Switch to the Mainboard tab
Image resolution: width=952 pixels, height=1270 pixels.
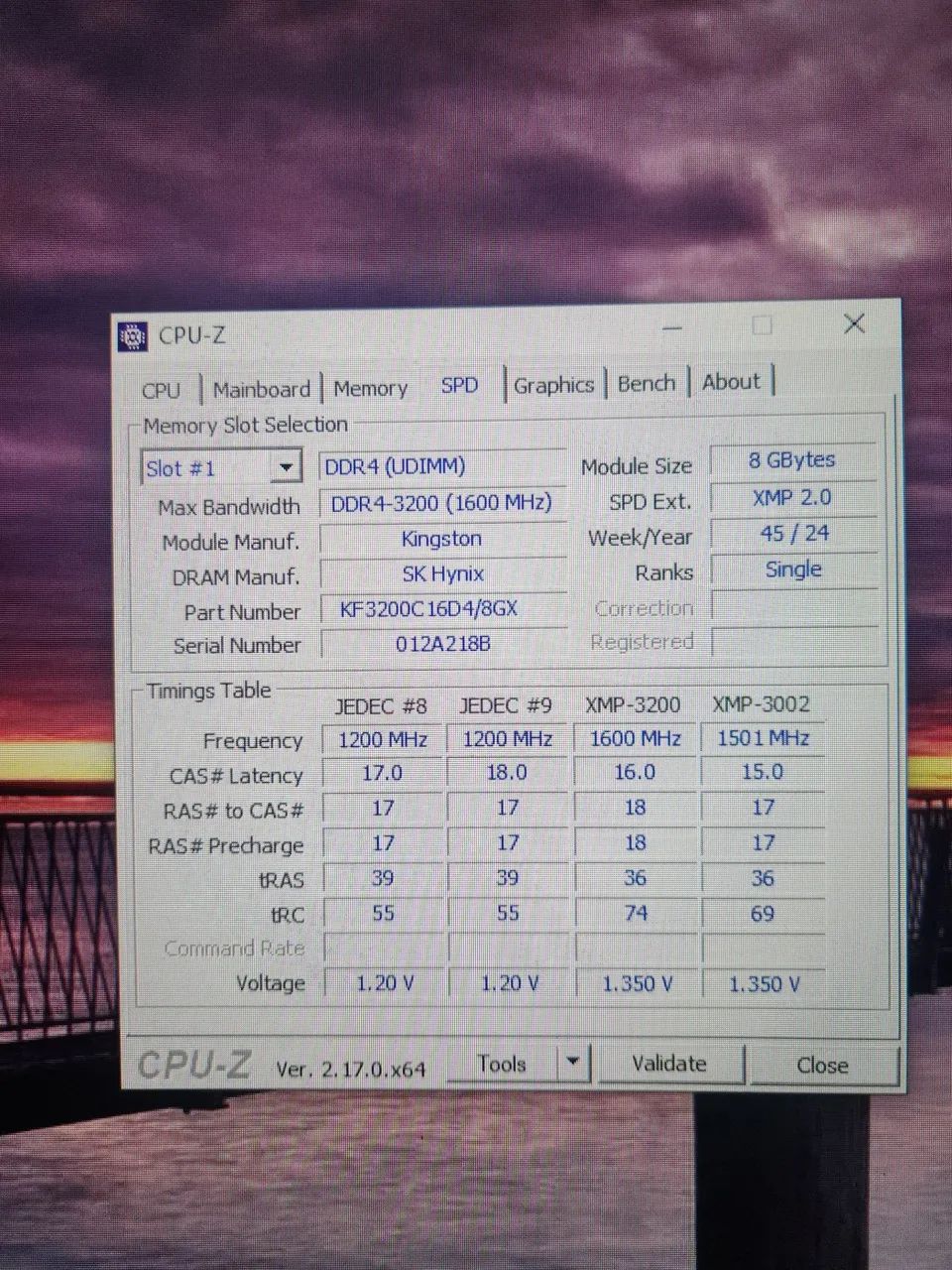pos(261,388)
